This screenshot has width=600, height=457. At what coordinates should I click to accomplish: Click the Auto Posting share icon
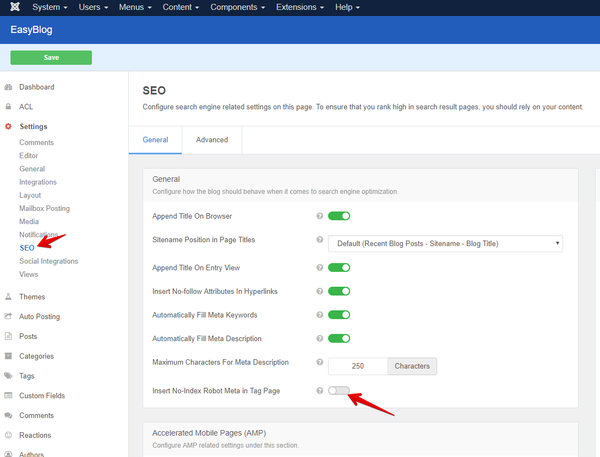tap(8, 316)
